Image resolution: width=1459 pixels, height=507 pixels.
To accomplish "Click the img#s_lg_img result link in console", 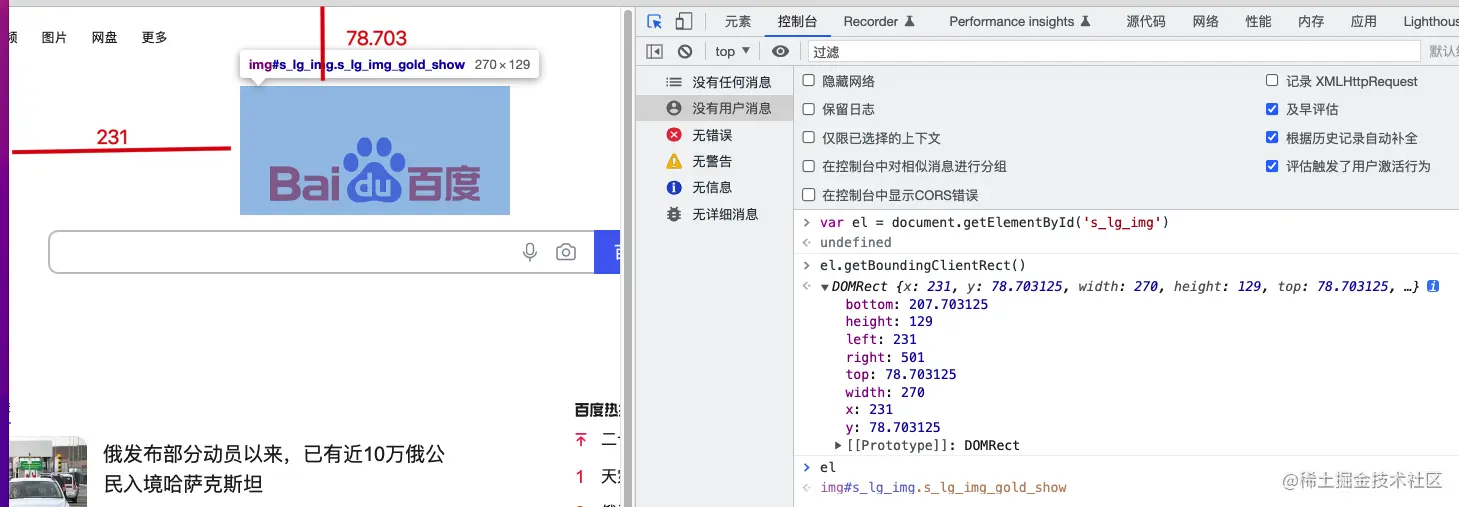I will [943, 487].
